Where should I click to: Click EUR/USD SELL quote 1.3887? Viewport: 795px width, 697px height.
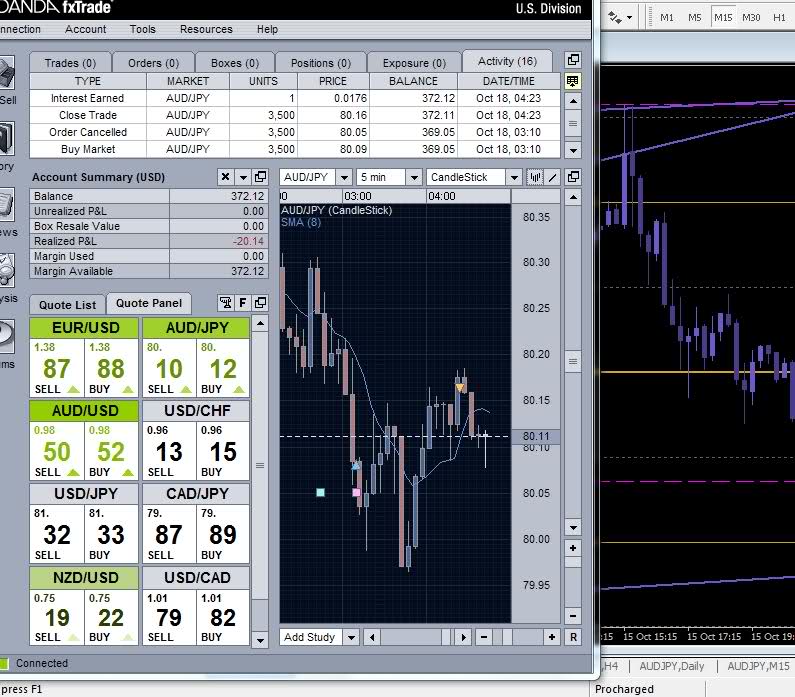point(56,368)
